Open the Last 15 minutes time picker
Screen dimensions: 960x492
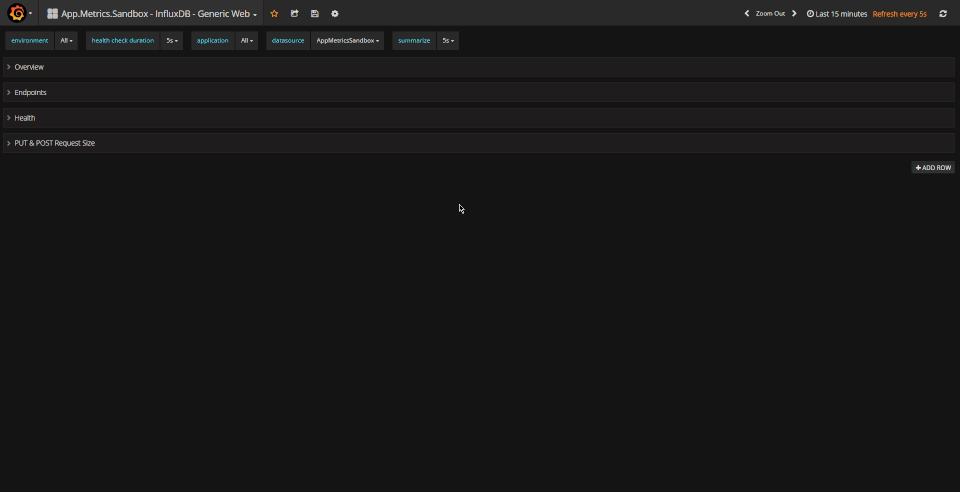837,13
